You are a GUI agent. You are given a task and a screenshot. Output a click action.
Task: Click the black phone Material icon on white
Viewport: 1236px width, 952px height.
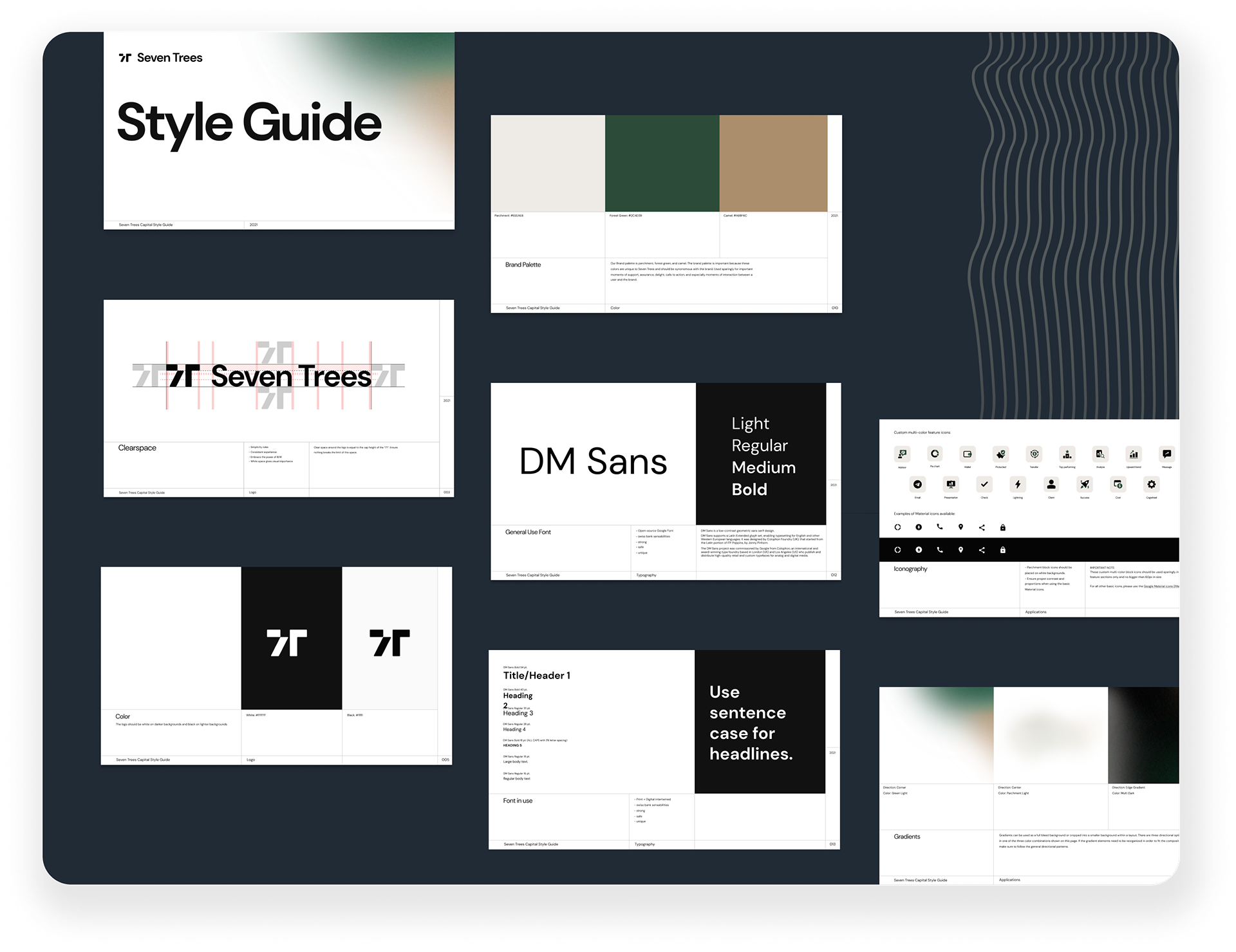tap(940, 527)
